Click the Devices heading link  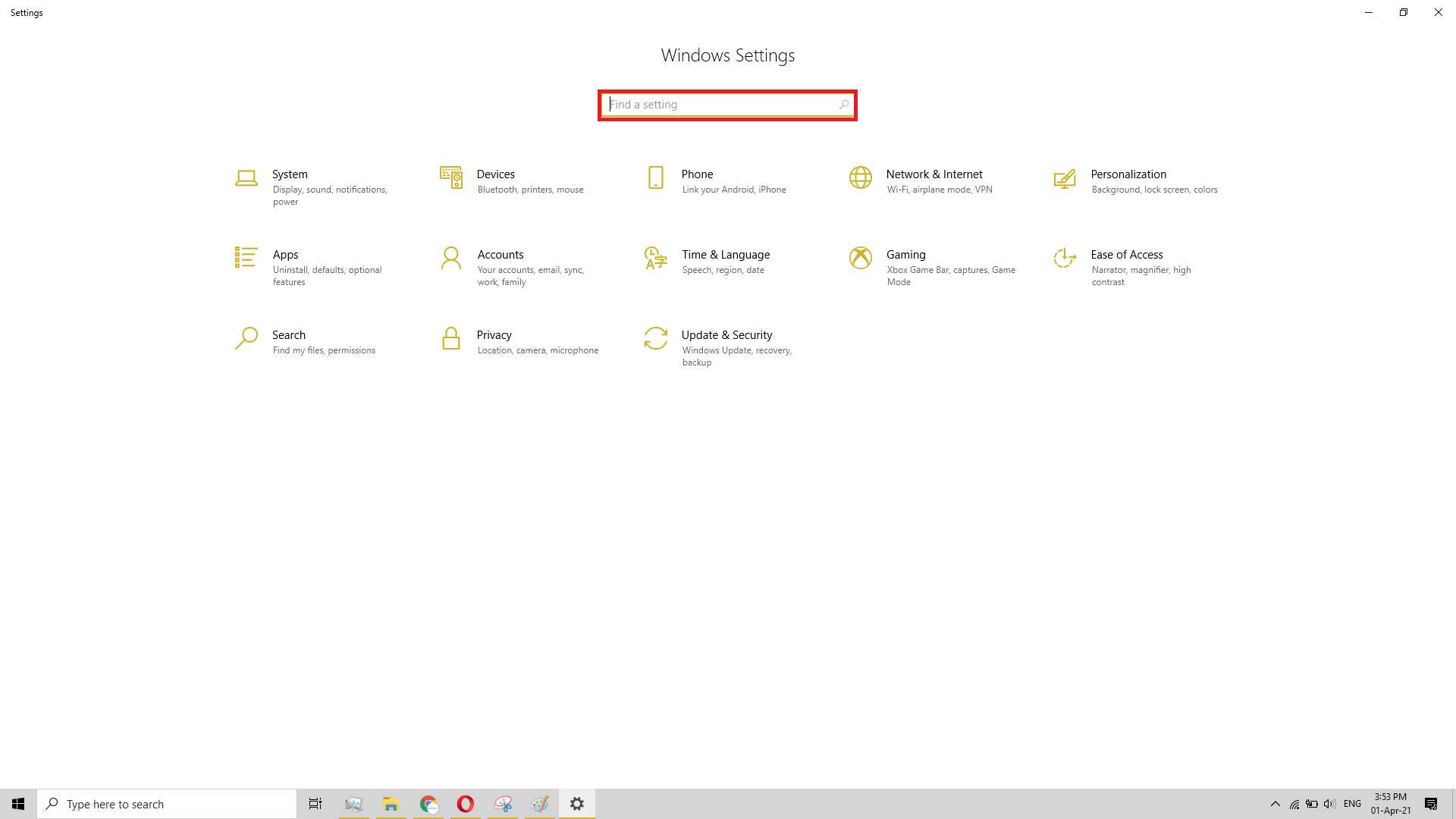(496, 174)
